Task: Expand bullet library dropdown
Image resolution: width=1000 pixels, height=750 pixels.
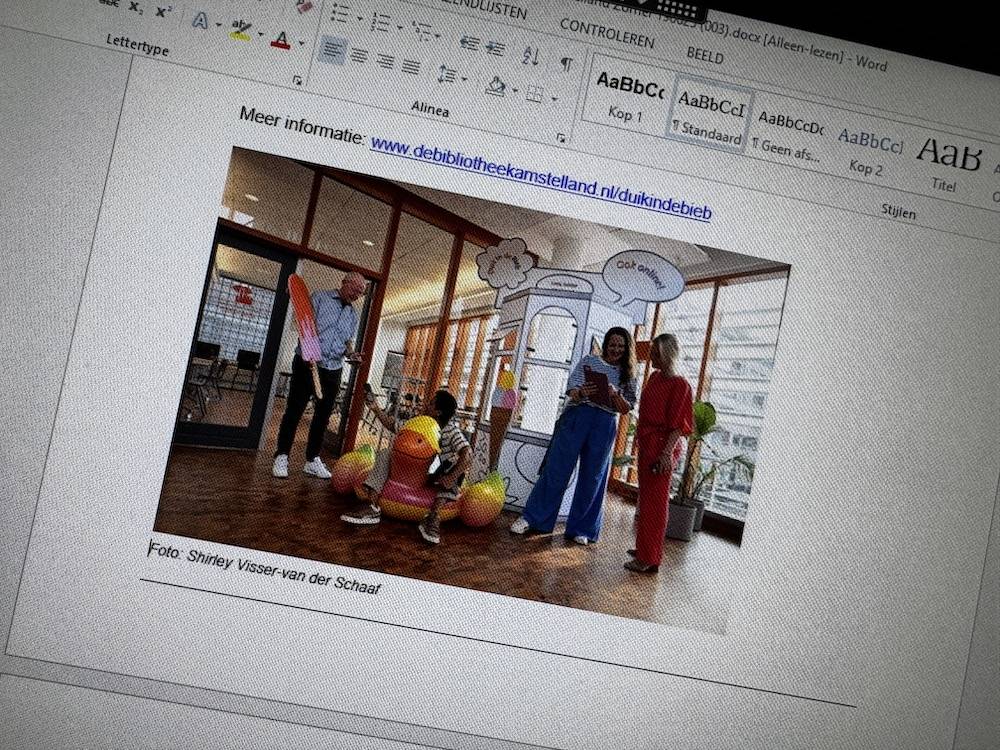Action: click(x=359, y=18)
